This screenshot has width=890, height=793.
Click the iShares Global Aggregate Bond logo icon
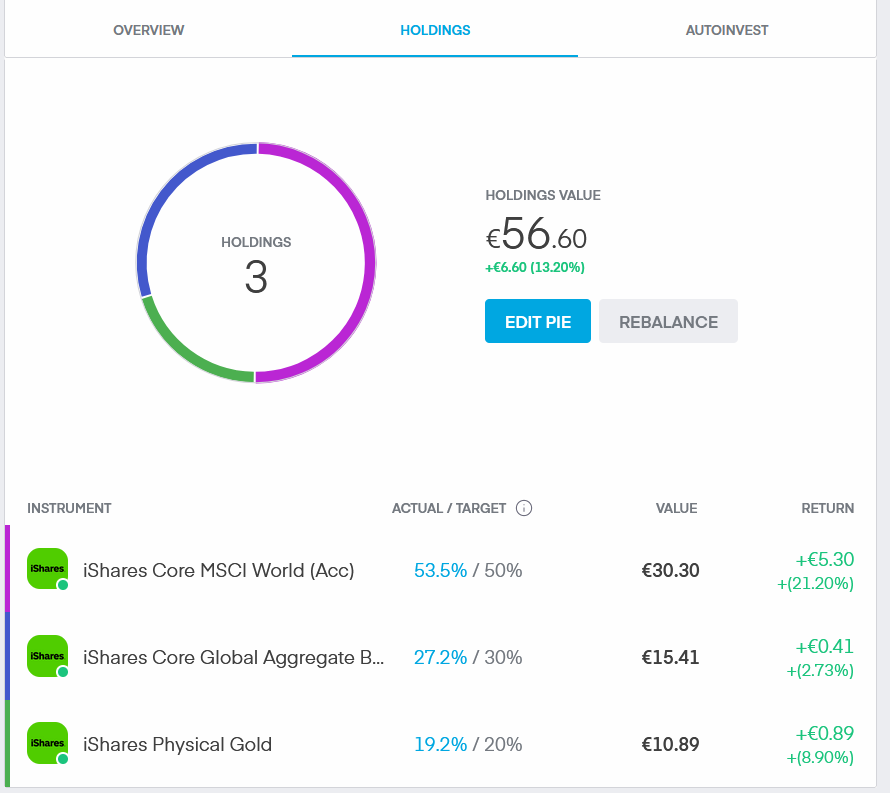[x=47, y=656]
